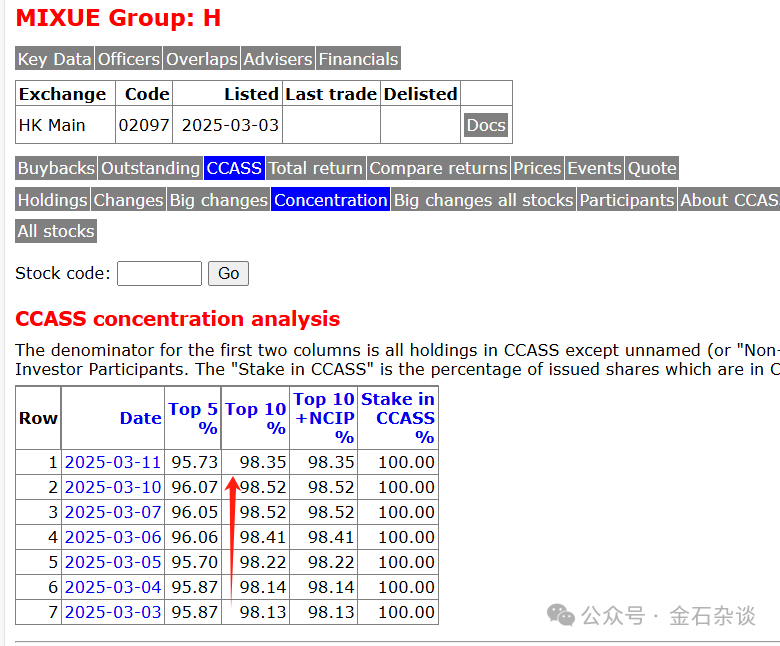This screenshot has width=780, height=646.
Task: Open the 2025-03-05 date link
Action: [x=113, y=562]
